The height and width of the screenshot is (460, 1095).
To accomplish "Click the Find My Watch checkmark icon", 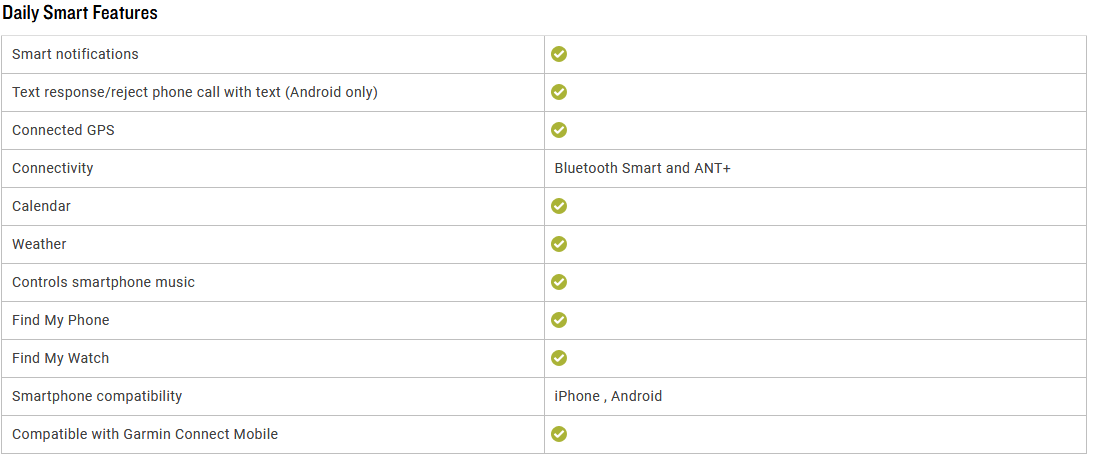I will tap(559, 358).
